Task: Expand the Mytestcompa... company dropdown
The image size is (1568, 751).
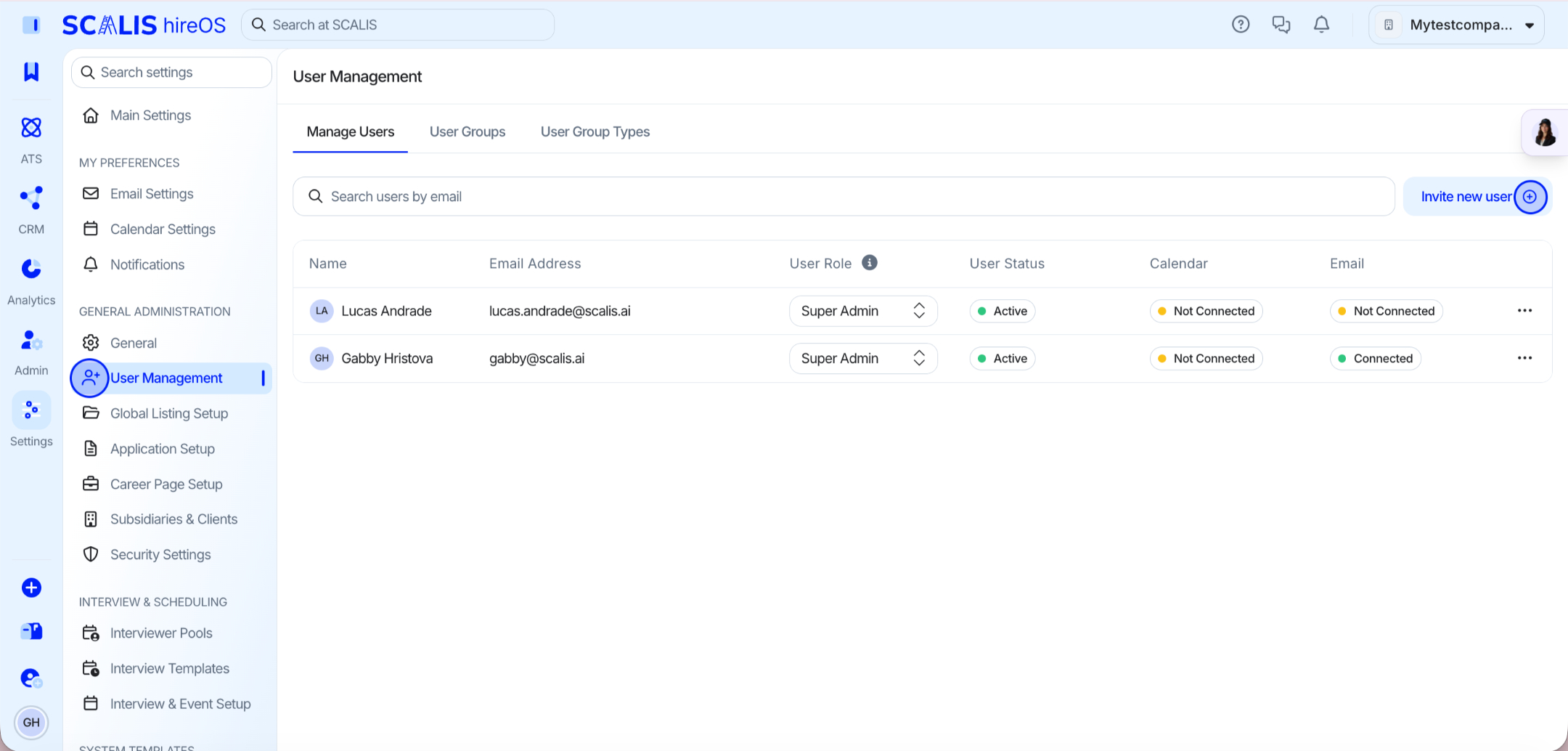Action: (1456, 25)
